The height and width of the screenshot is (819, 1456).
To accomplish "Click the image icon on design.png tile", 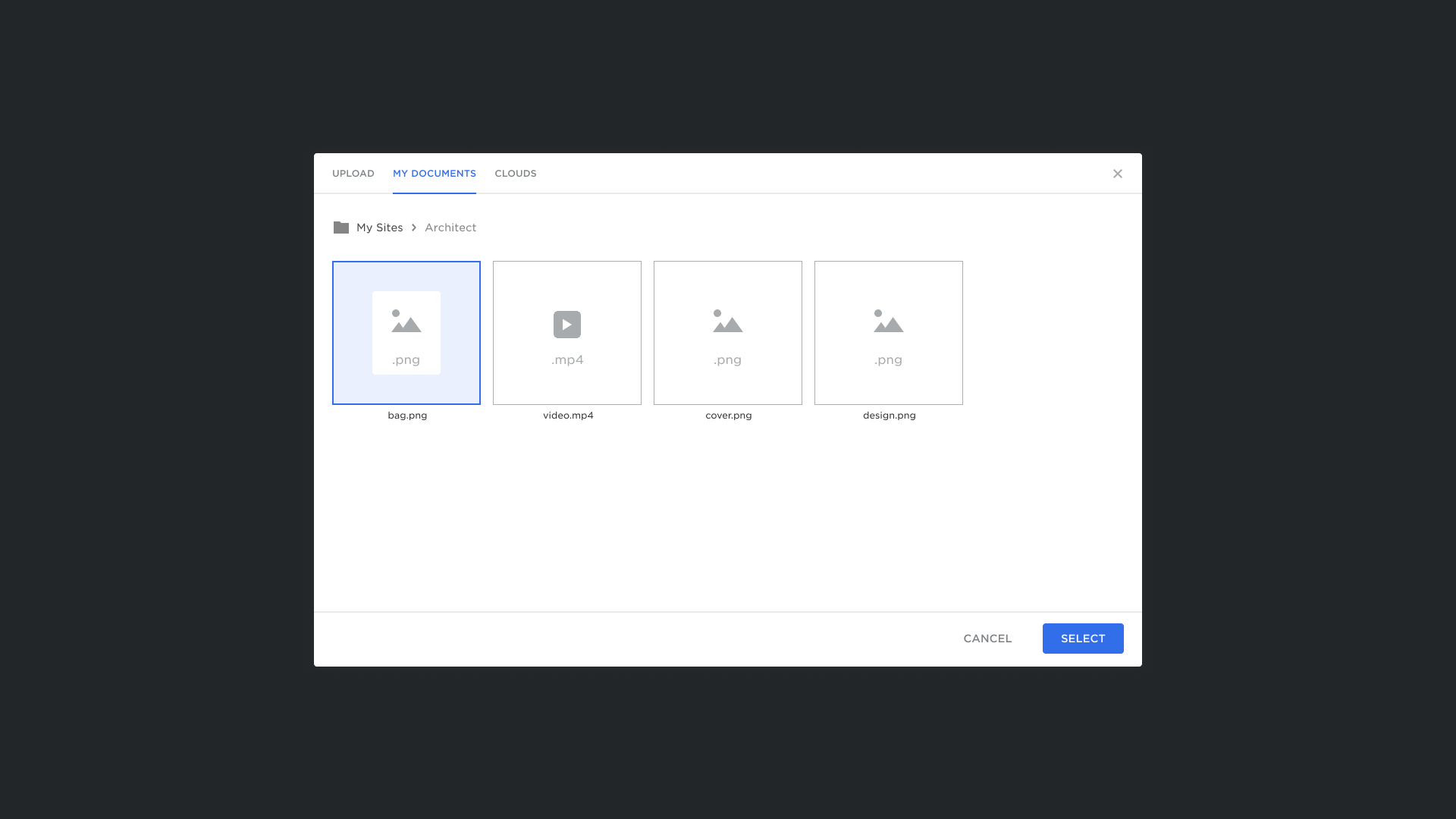I will pyautogui.click(x=888, y=322).
